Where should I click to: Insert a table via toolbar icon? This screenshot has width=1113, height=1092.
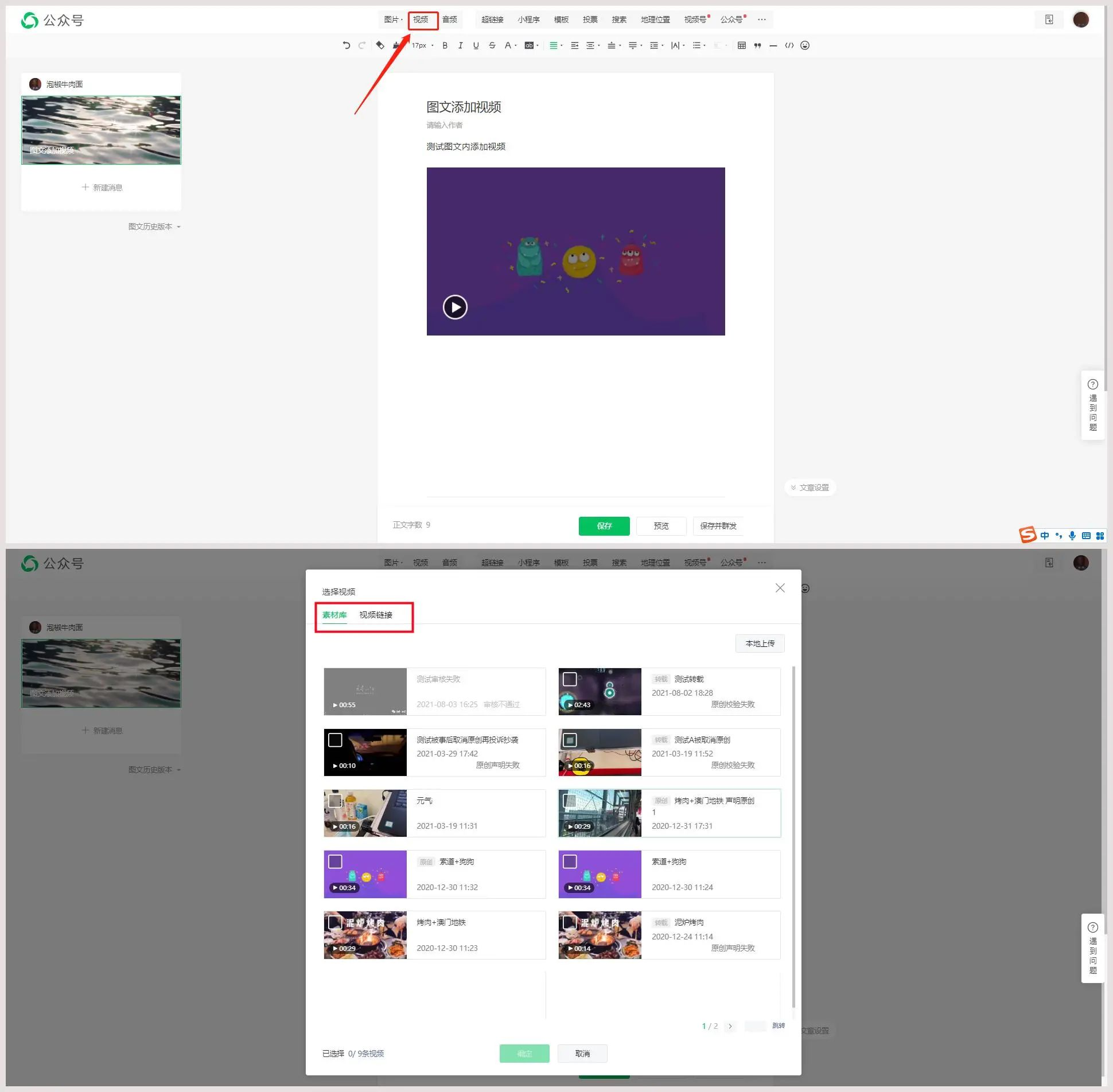point(741,45)
